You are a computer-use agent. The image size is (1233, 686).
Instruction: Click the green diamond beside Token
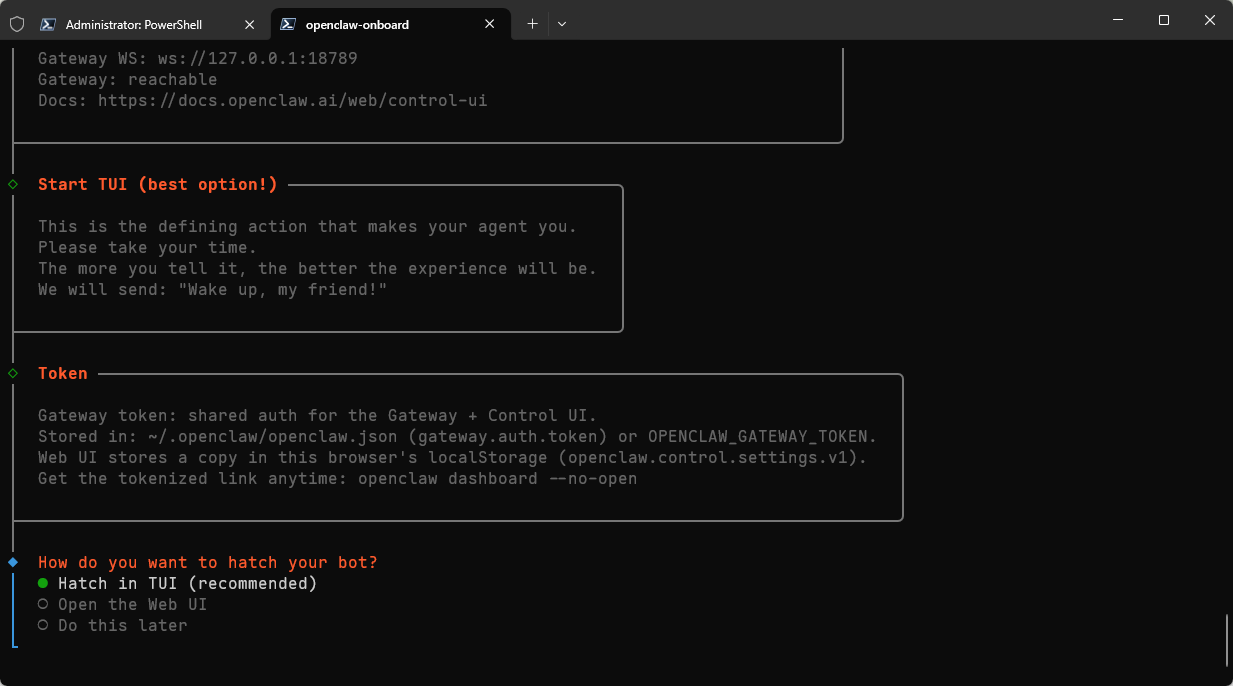[13, 373]
